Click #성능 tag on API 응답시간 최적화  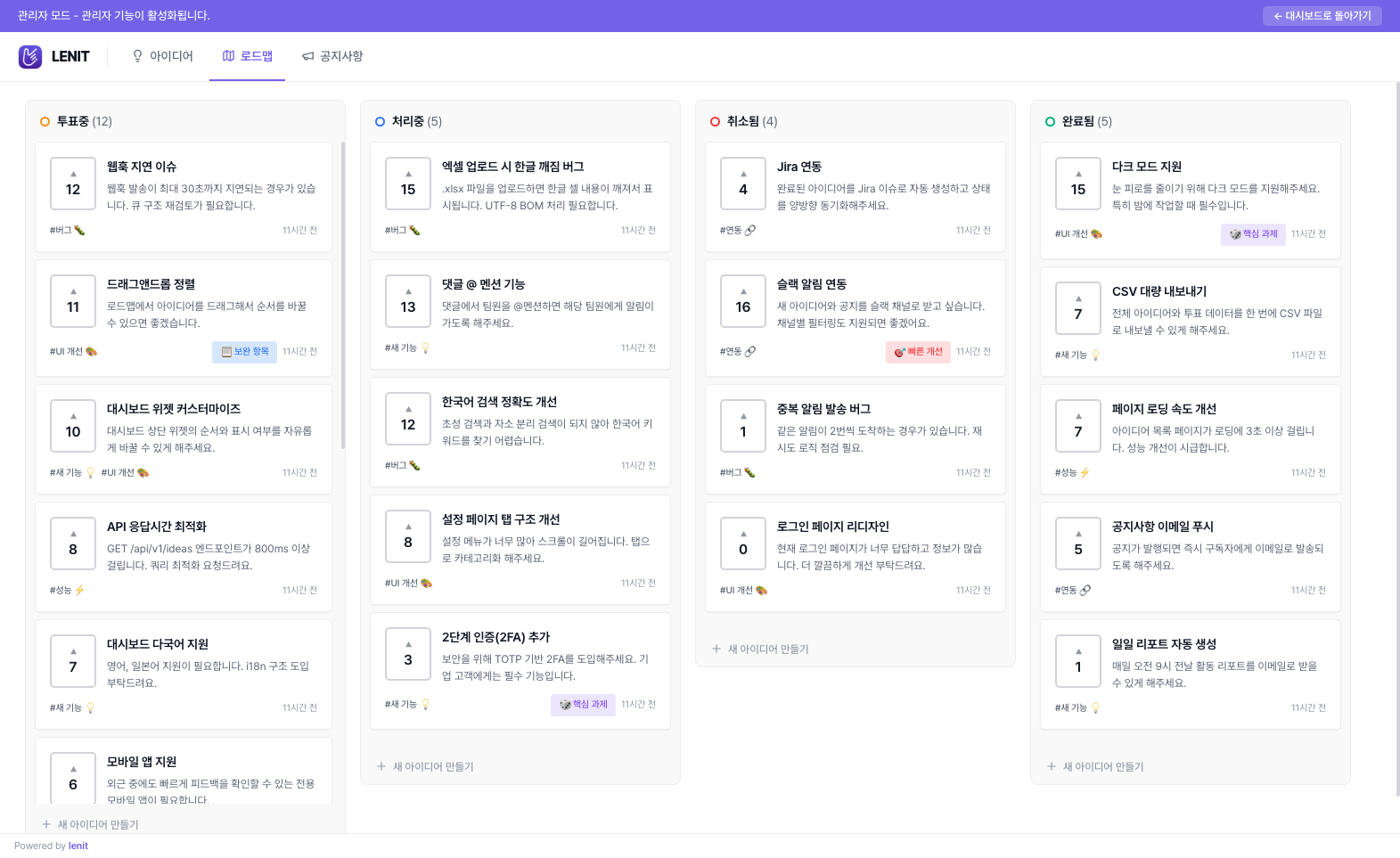pos(68,590)
